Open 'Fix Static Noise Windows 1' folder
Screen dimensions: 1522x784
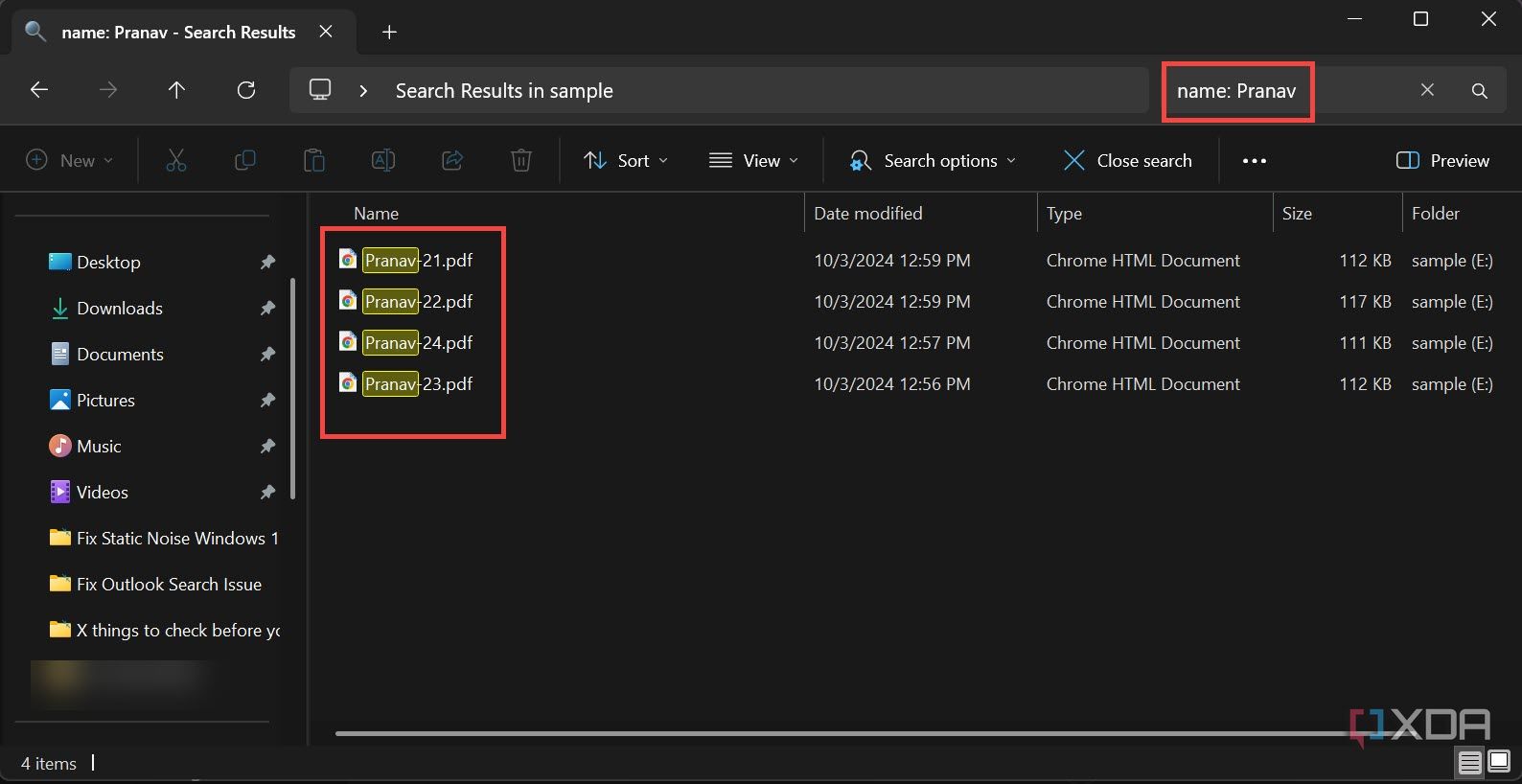[x=164, y=539]
